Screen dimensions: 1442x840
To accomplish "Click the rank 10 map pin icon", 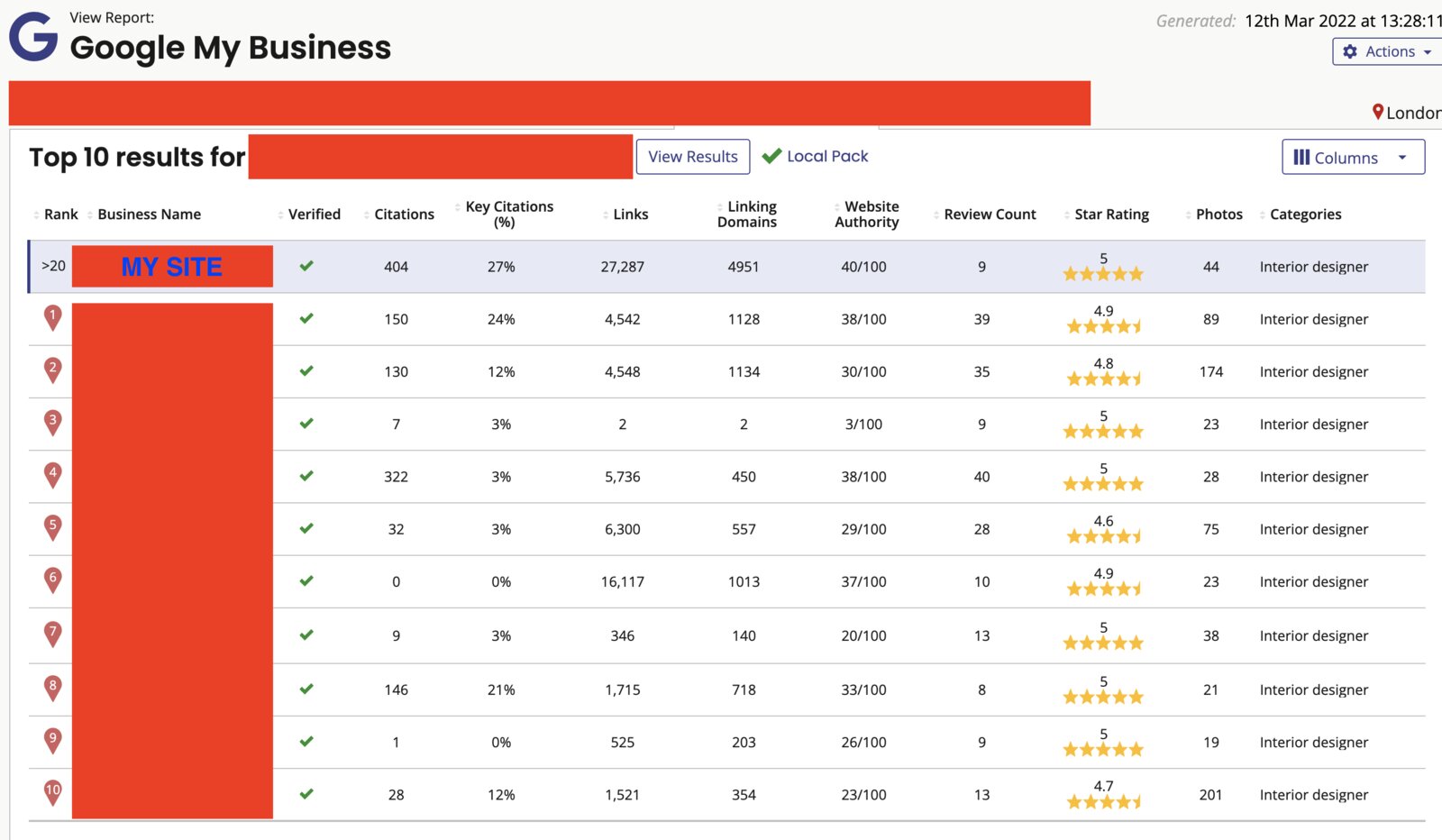I will (53, 793).
